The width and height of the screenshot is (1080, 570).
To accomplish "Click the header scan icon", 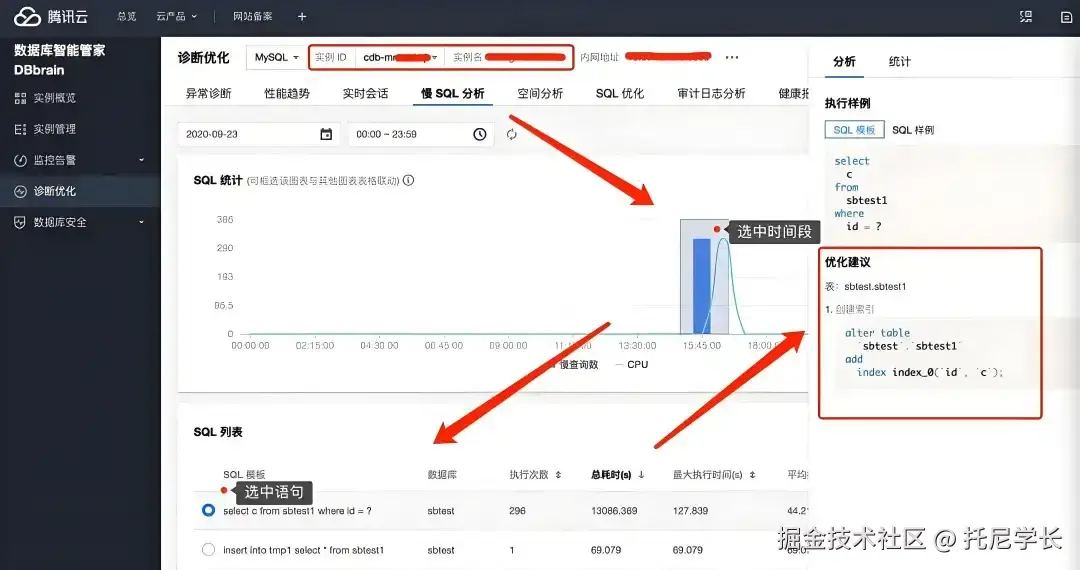I will click(1026, 17).
